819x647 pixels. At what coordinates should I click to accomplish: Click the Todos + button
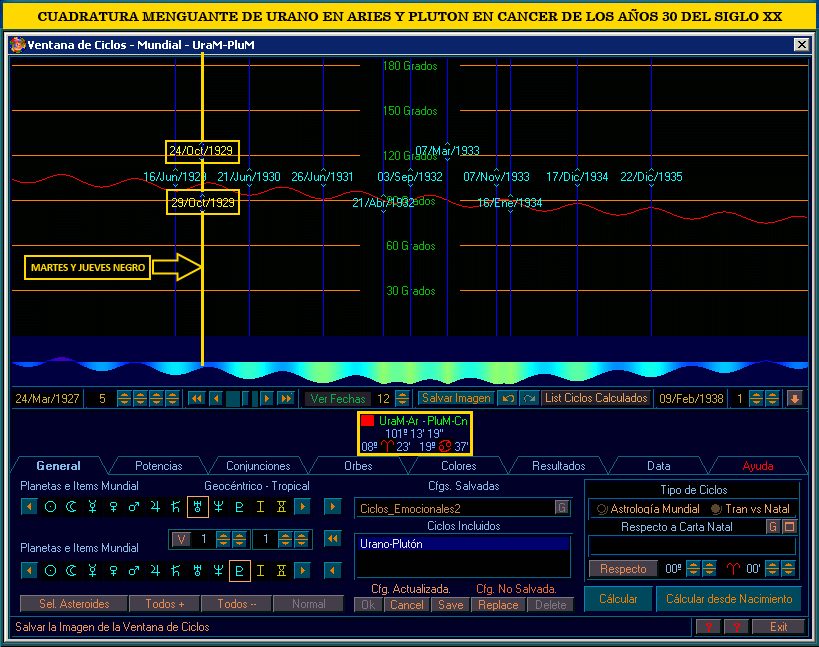click(x=165, y=604)
